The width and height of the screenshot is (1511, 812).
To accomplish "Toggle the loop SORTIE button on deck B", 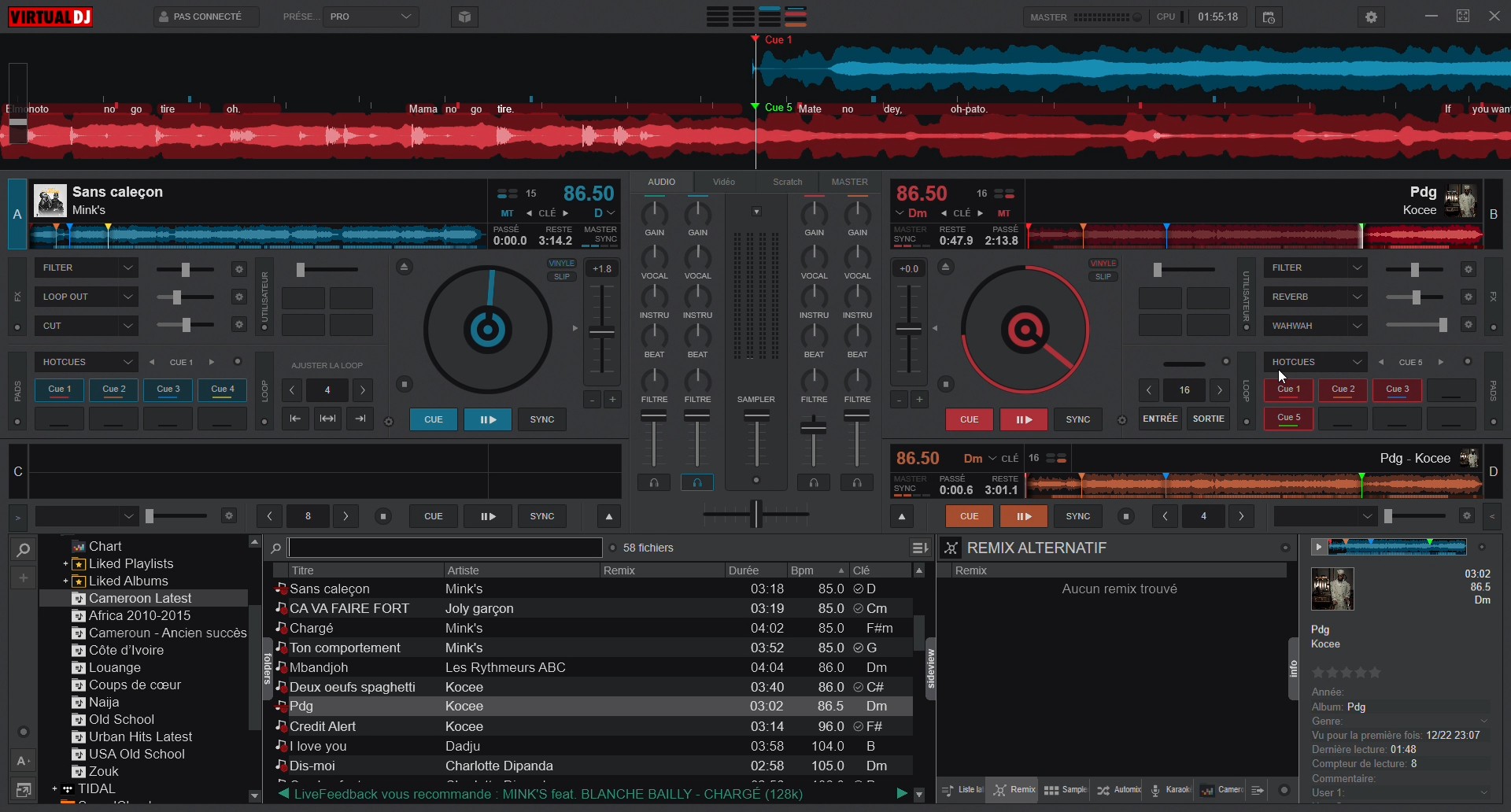I will [x=1209, y=419].
